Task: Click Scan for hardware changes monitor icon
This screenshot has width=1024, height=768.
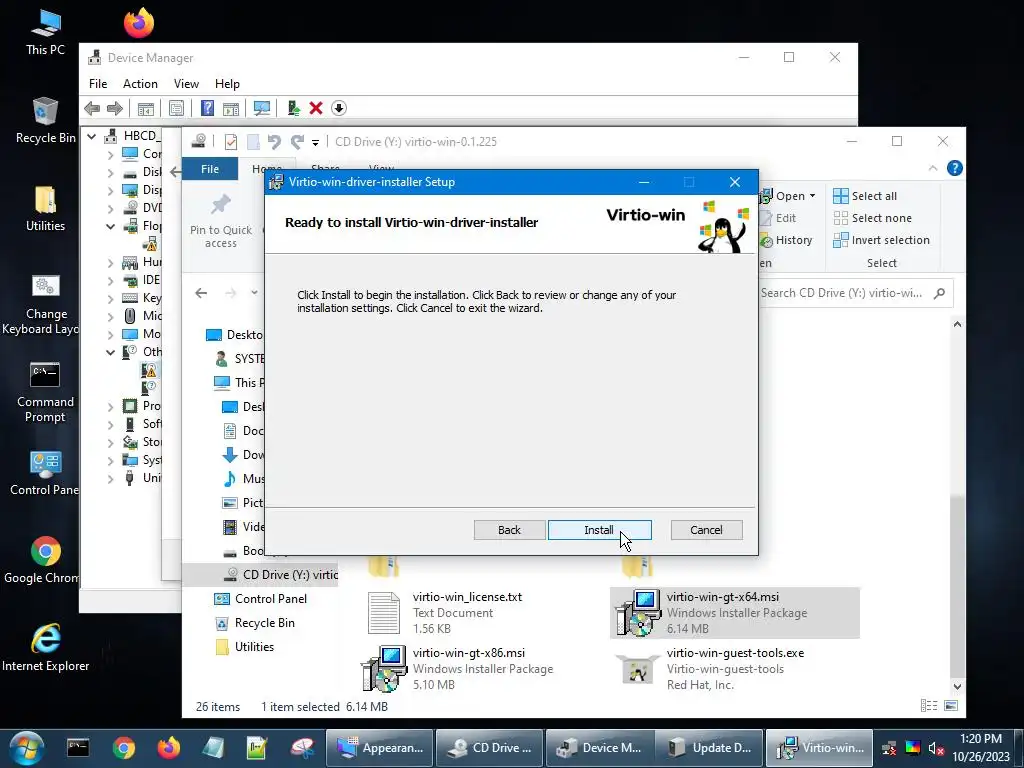Action: point(262,108)
